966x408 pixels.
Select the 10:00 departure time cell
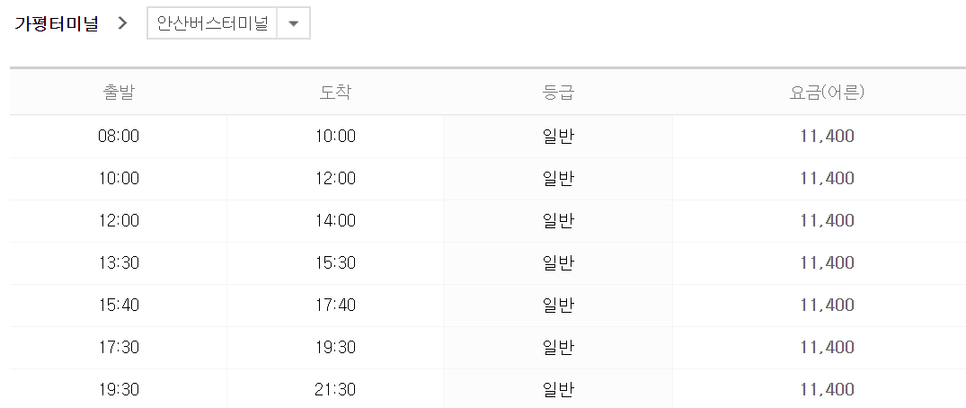pyautogui.click(x=118, y=178)
